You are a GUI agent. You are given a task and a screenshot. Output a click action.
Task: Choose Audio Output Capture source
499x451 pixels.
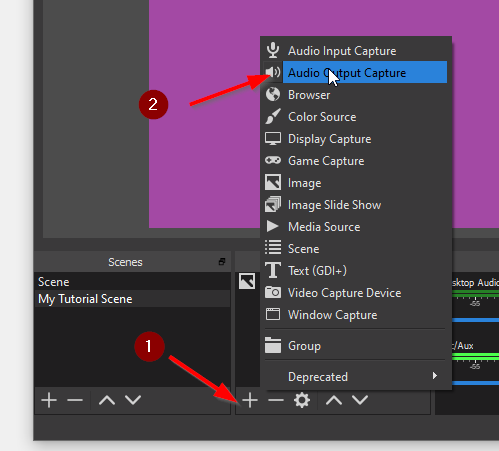point(356,72)
